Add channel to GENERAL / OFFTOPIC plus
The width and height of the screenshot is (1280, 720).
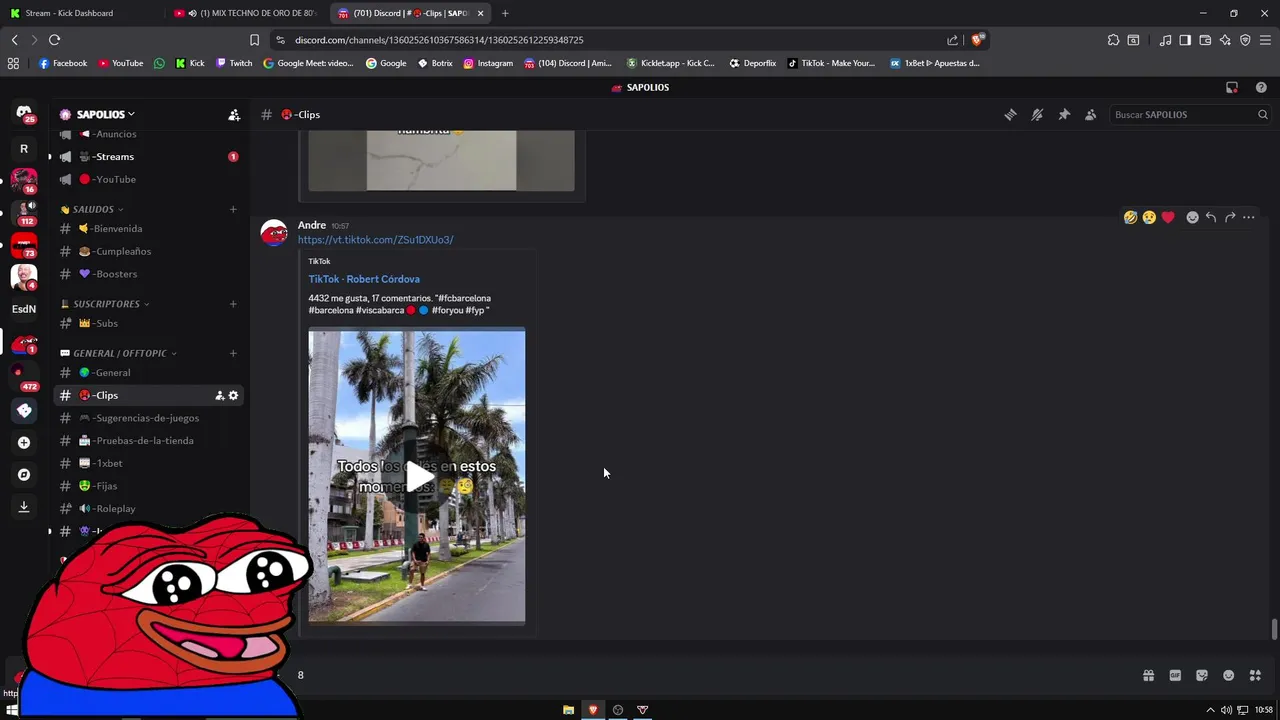click(233, 353)
